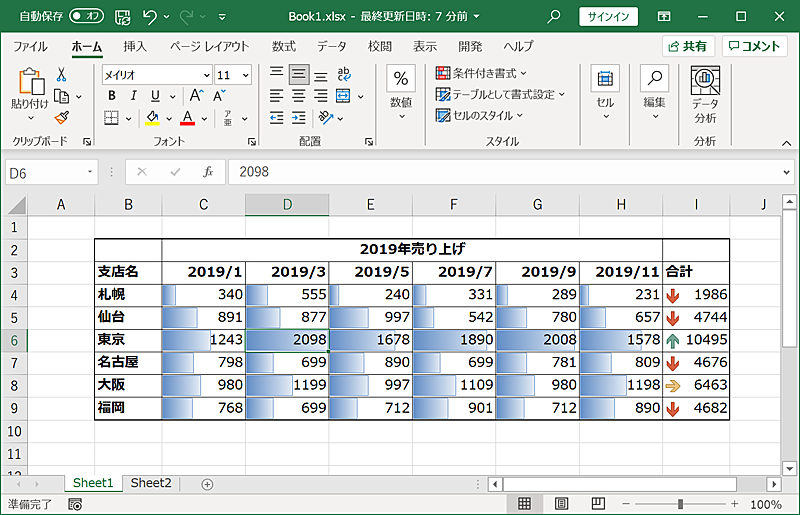The height and width of the screenshot is (515, 800).
Task: Cut selection with scissors icon
Action: point(61,75)
